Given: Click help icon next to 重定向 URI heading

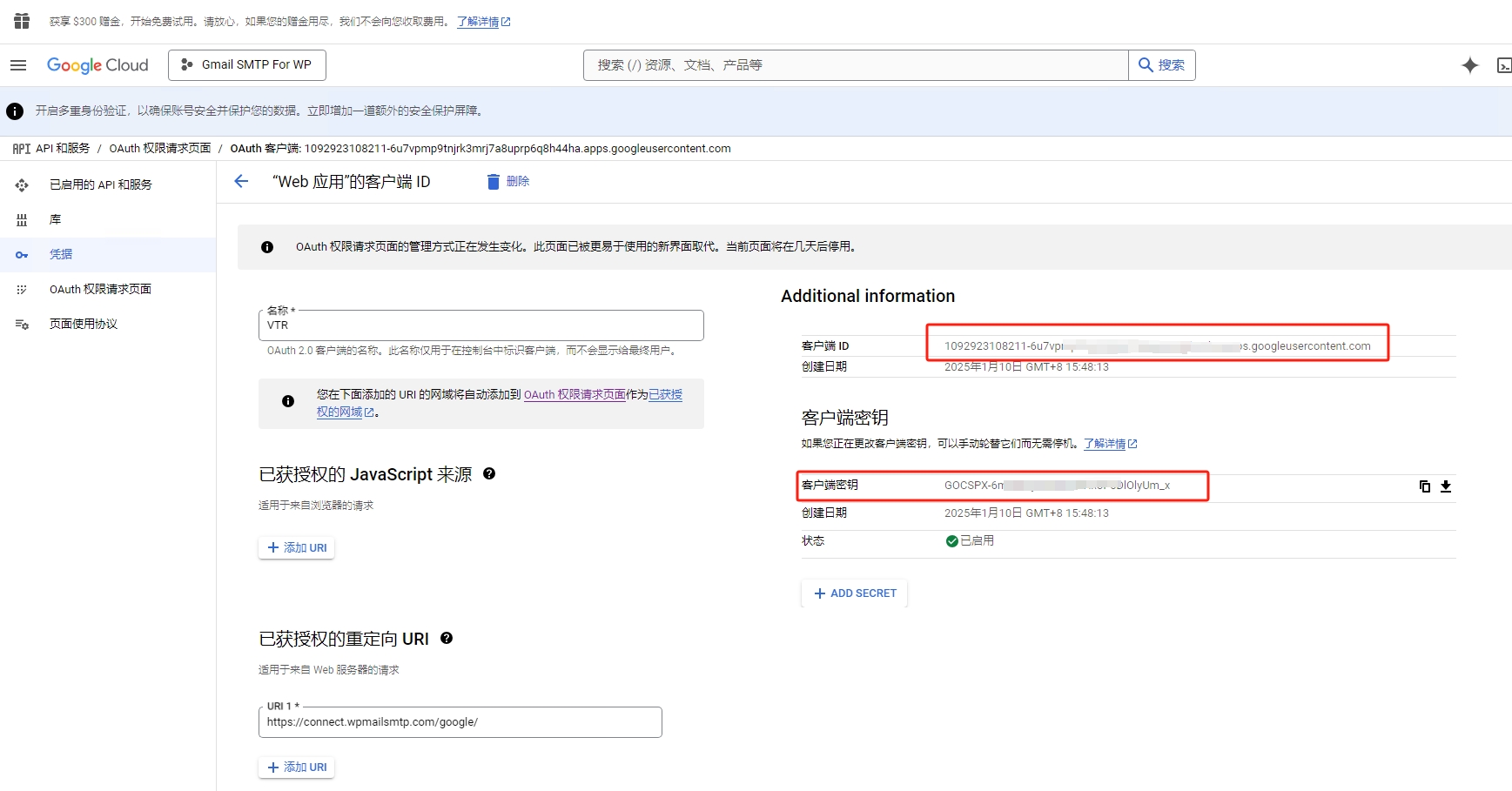Looking at the screenshot, I should 447,638.
